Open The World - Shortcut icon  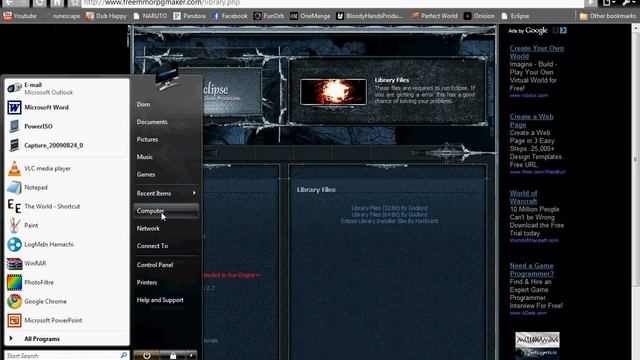[14, 206]
